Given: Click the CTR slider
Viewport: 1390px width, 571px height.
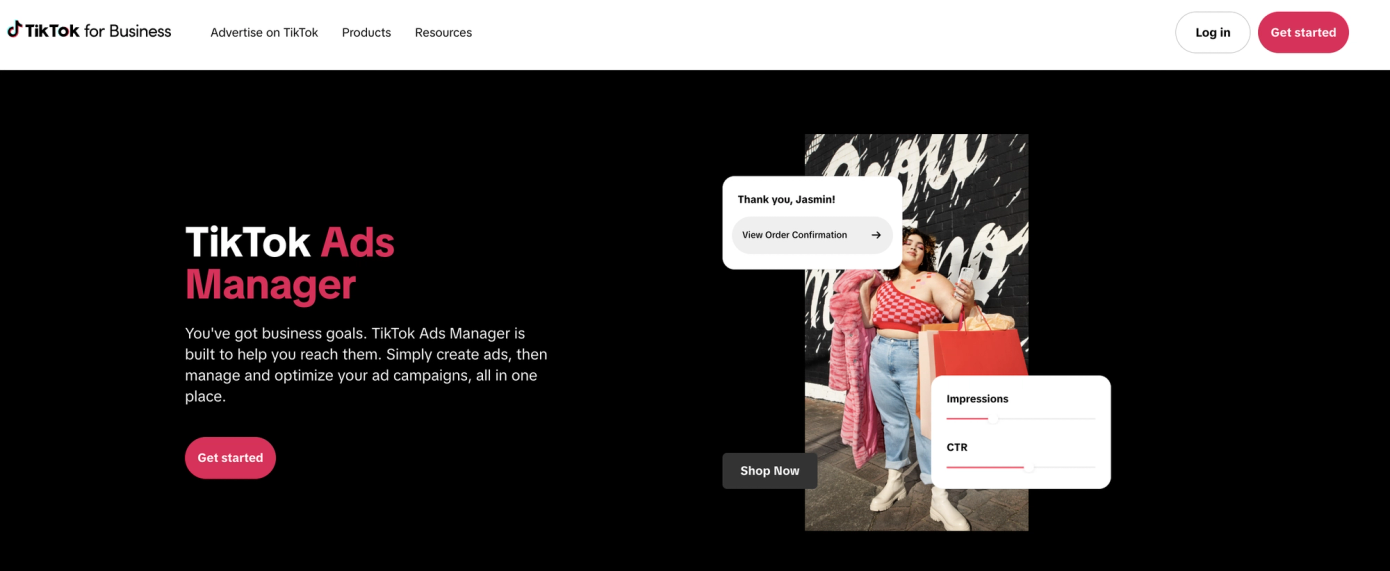Looking at the screenshot, I should tap(1020, 467).
